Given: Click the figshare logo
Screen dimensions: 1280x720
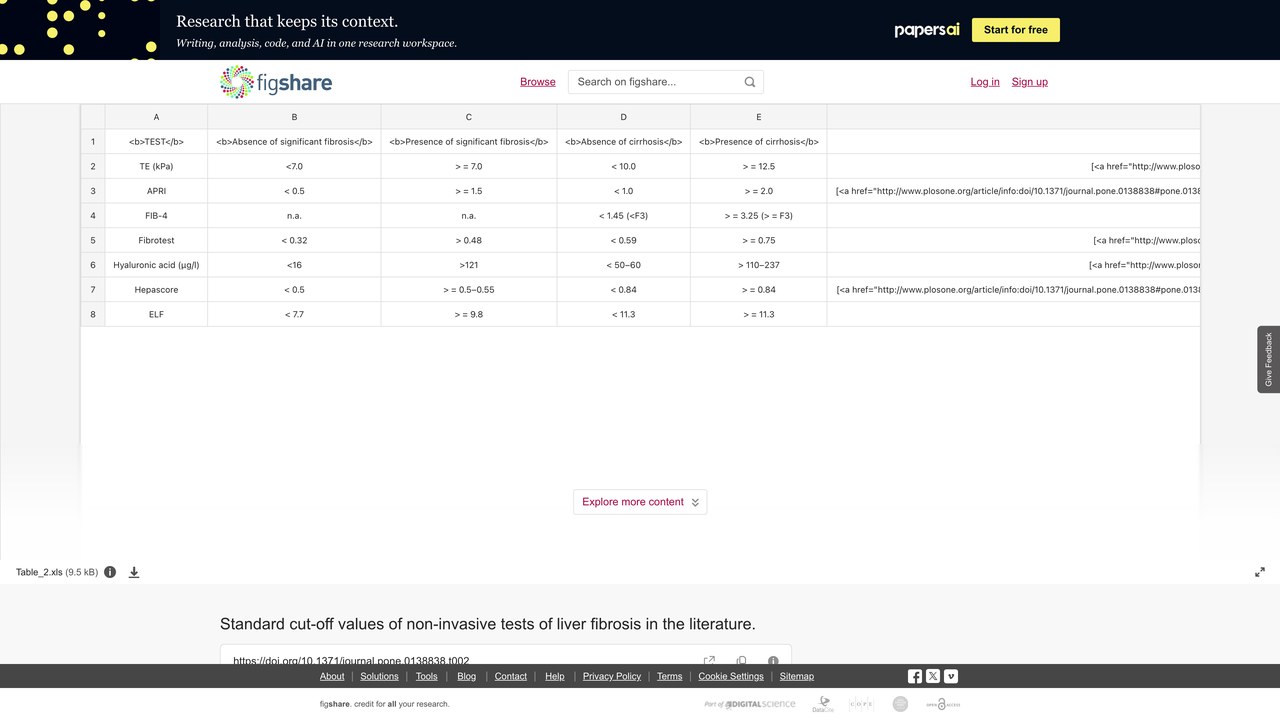Looking at the screenshot, I should pos(276,82).
